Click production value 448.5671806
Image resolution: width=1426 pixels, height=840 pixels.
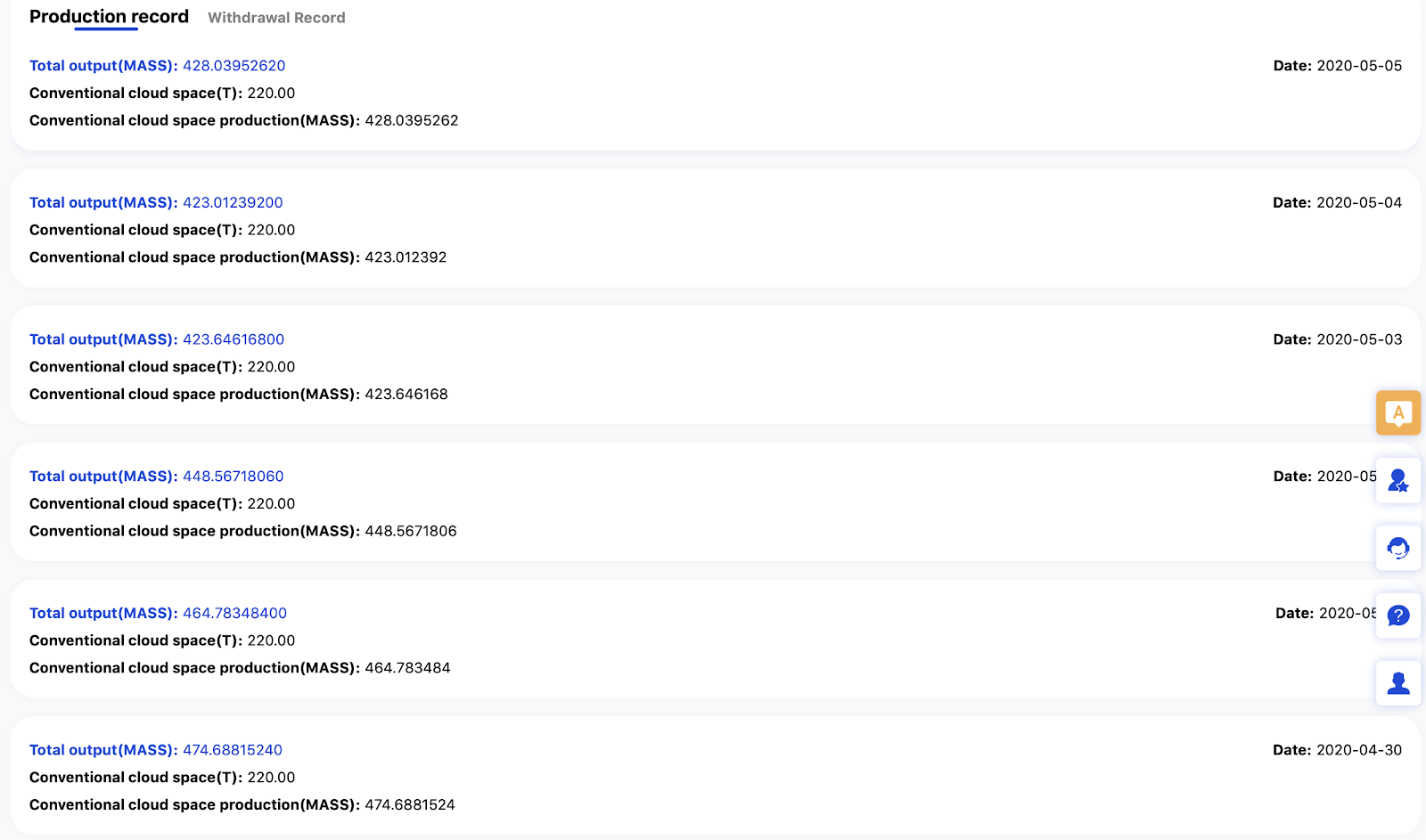[x=410, y=532]
